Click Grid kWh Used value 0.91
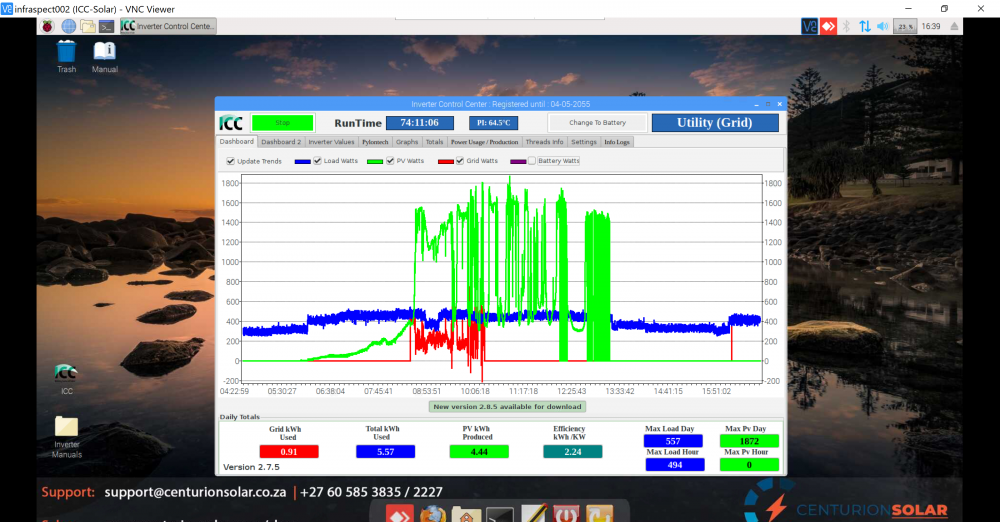The width and height of the screenshot is (1000, 522). coord(289,452)
